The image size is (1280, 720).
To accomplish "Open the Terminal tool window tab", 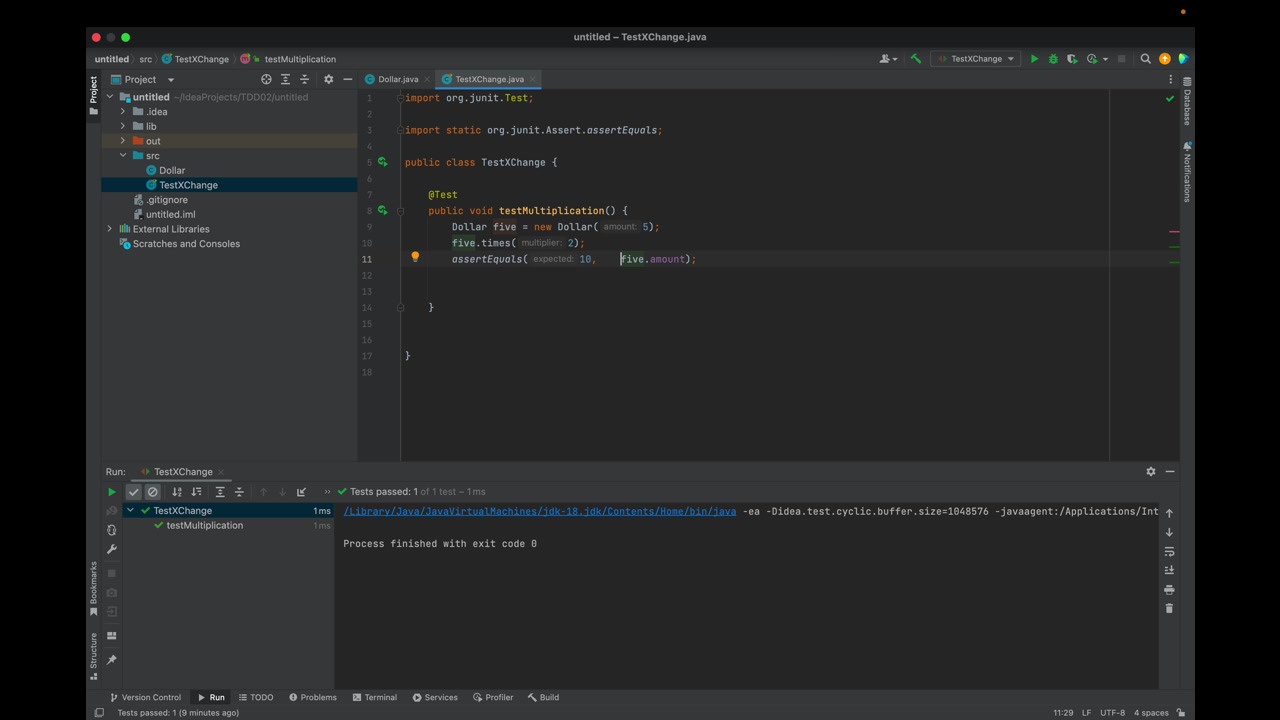I will [x=375, y=697].
